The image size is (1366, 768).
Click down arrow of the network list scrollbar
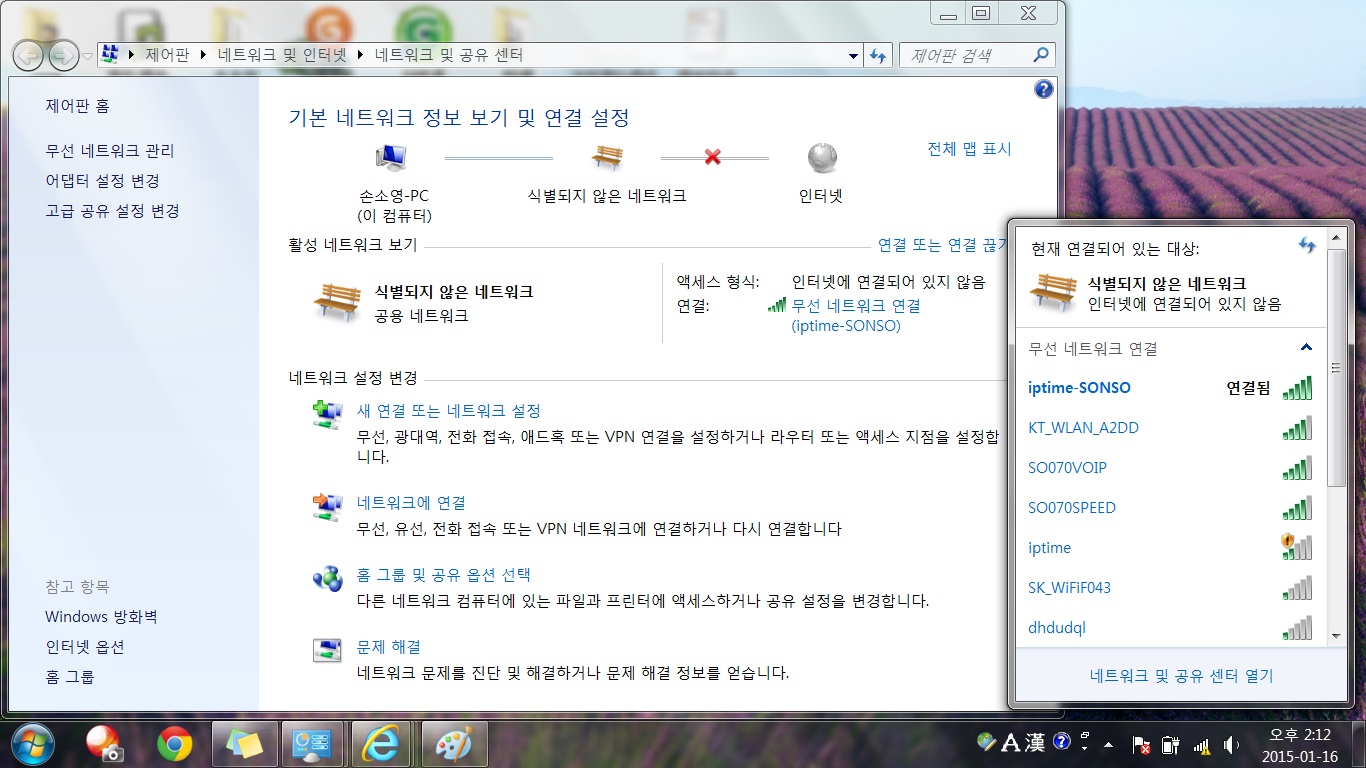[x=1336, y=635]
